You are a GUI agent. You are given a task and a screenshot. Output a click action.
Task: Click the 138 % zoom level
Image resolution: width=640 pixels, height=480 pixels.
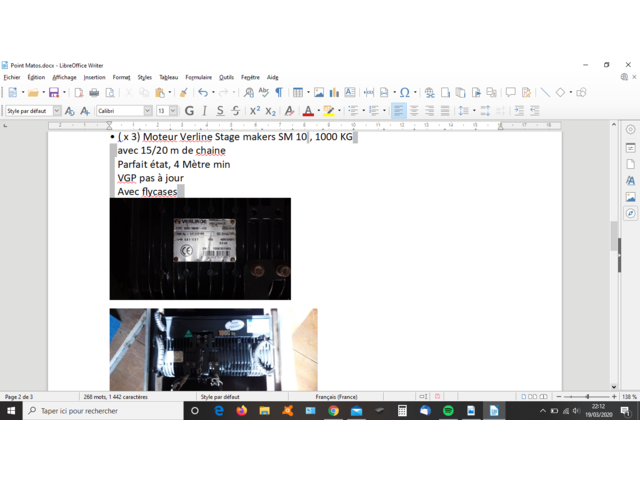(x=629, y=397)
